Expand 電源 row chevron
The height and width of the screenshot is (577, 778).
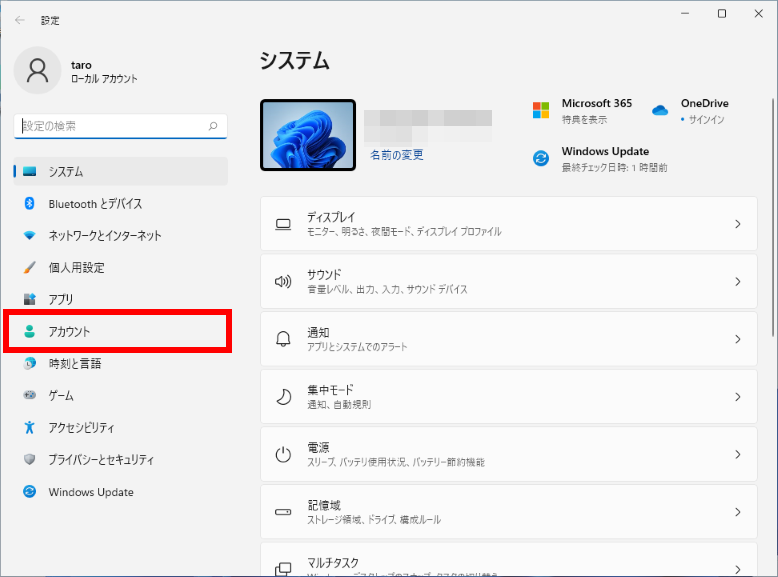point(738,454)
